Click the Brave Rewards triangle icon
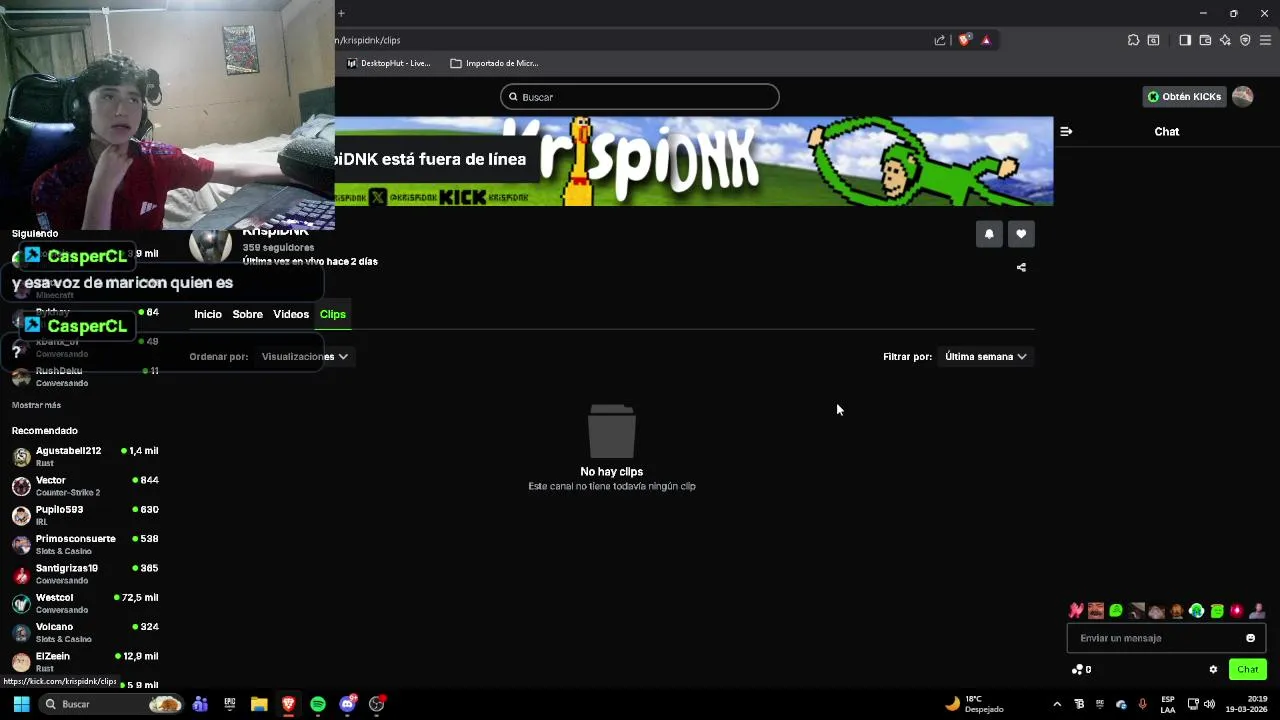The width and height of the screenshot is (1280, 720). coord(986,40)
